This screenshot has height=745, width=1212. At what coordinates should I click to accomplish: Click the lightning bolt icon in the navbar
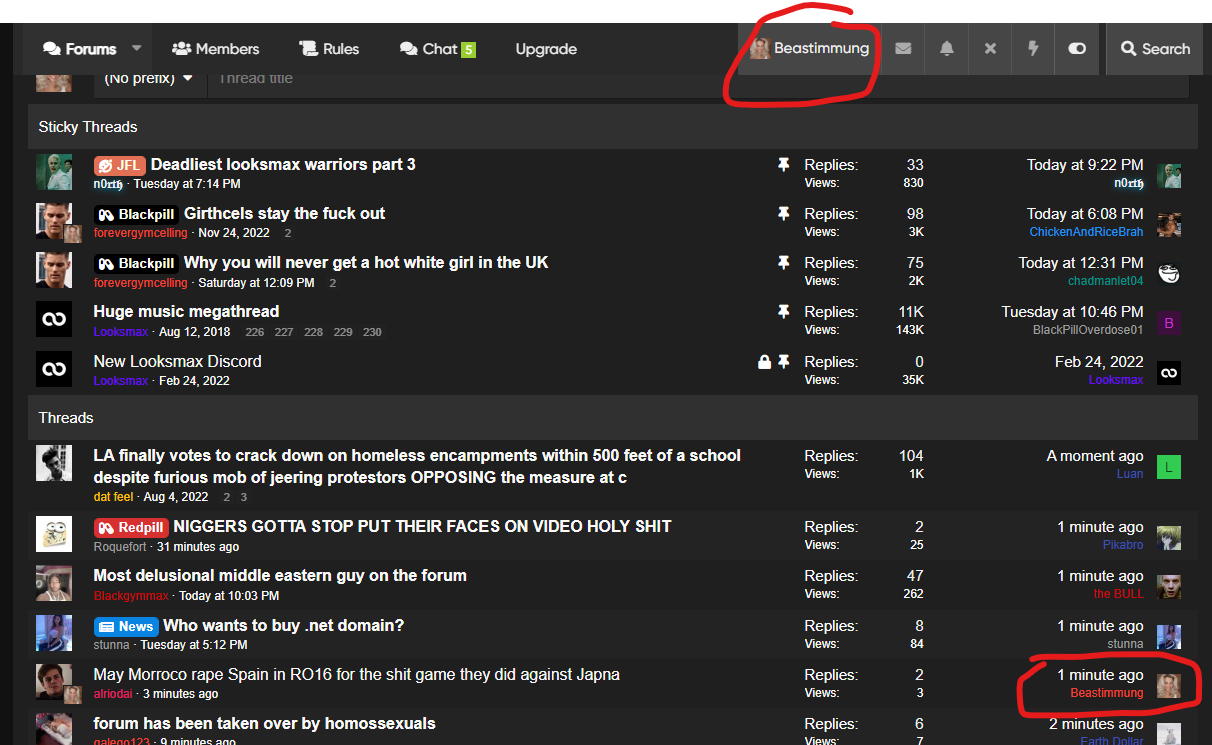(1033, 49)
